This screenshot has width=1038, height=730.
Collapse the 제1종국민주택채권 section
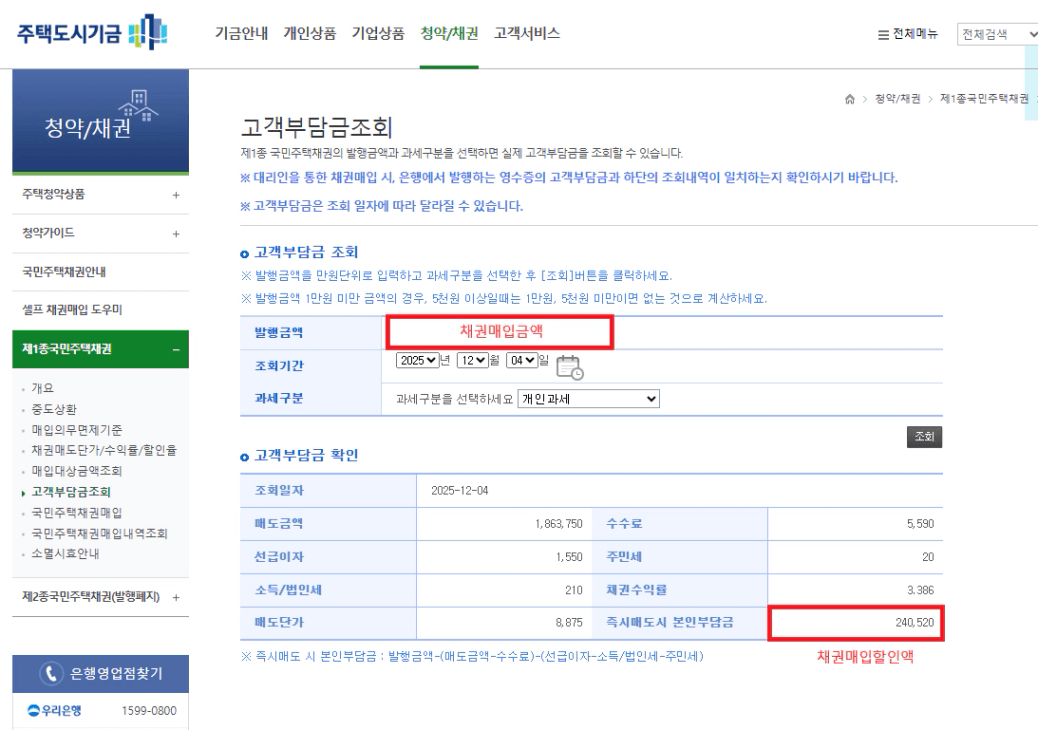coord(176,349)
